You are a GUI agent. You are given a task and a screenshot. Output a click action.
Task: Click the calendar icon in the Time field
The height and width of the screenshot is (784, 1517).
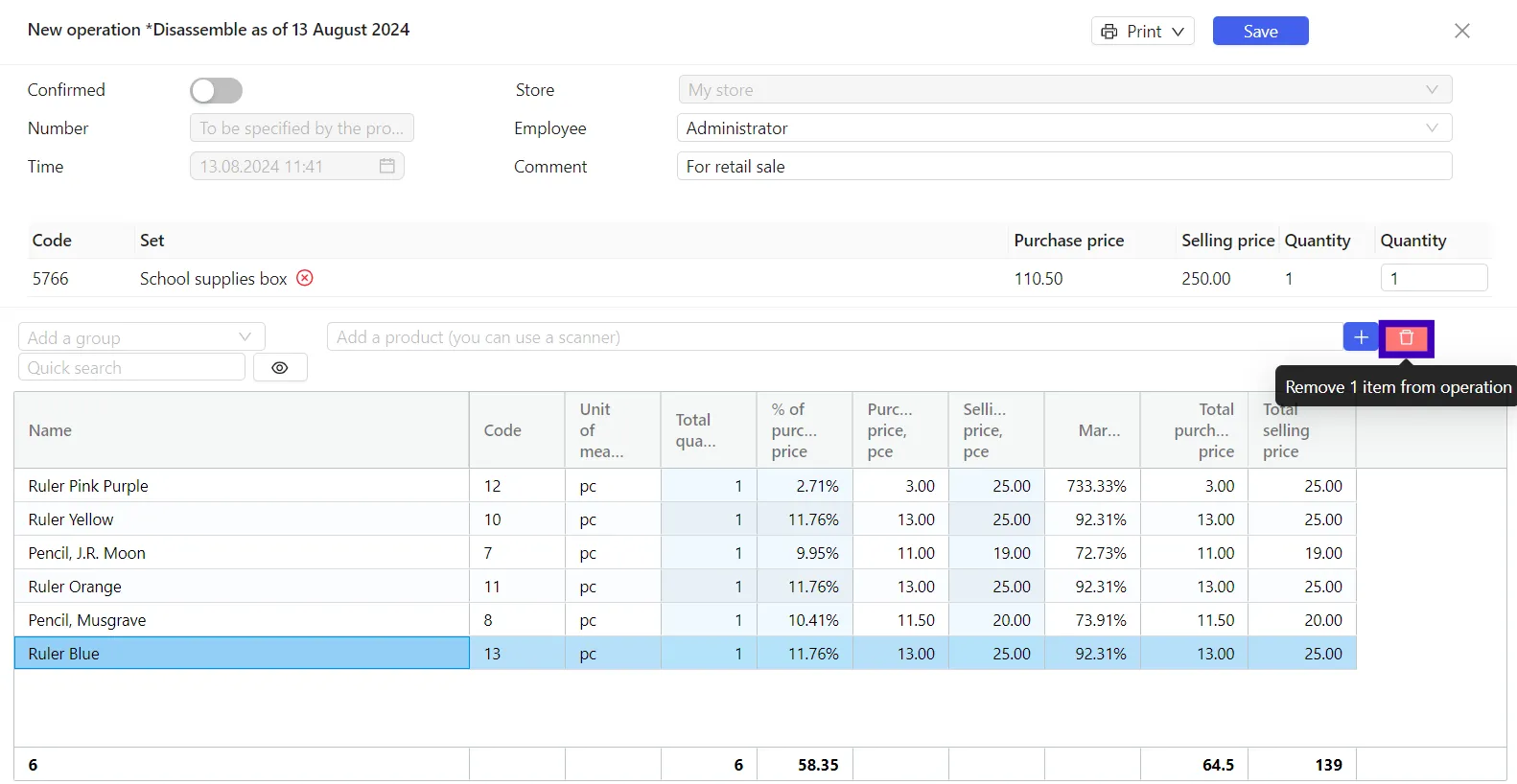coord(387,166)
